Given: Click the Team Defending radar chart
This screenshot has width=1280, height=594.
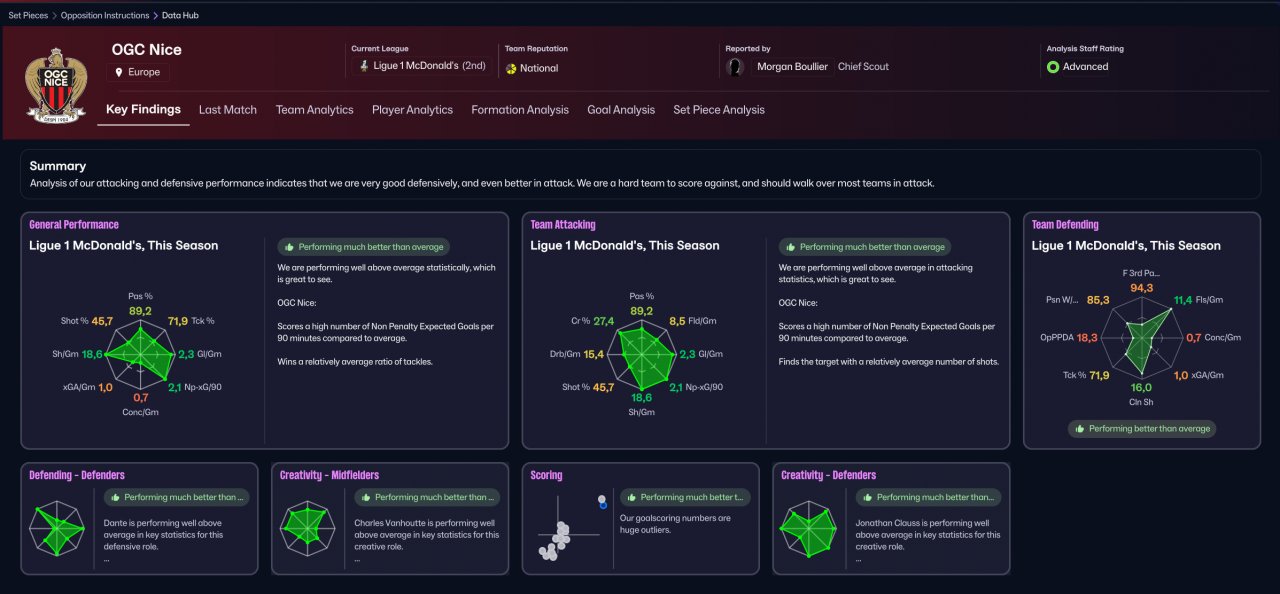Looking at the screenshot, I should 1140,338.
